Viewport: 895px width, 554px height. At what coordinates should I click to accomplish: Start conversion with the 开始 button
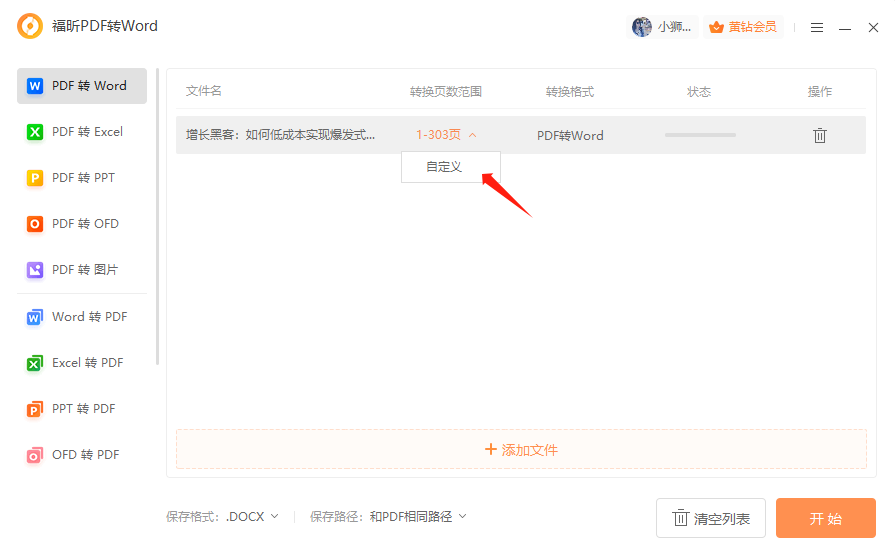tap(825, 518)
